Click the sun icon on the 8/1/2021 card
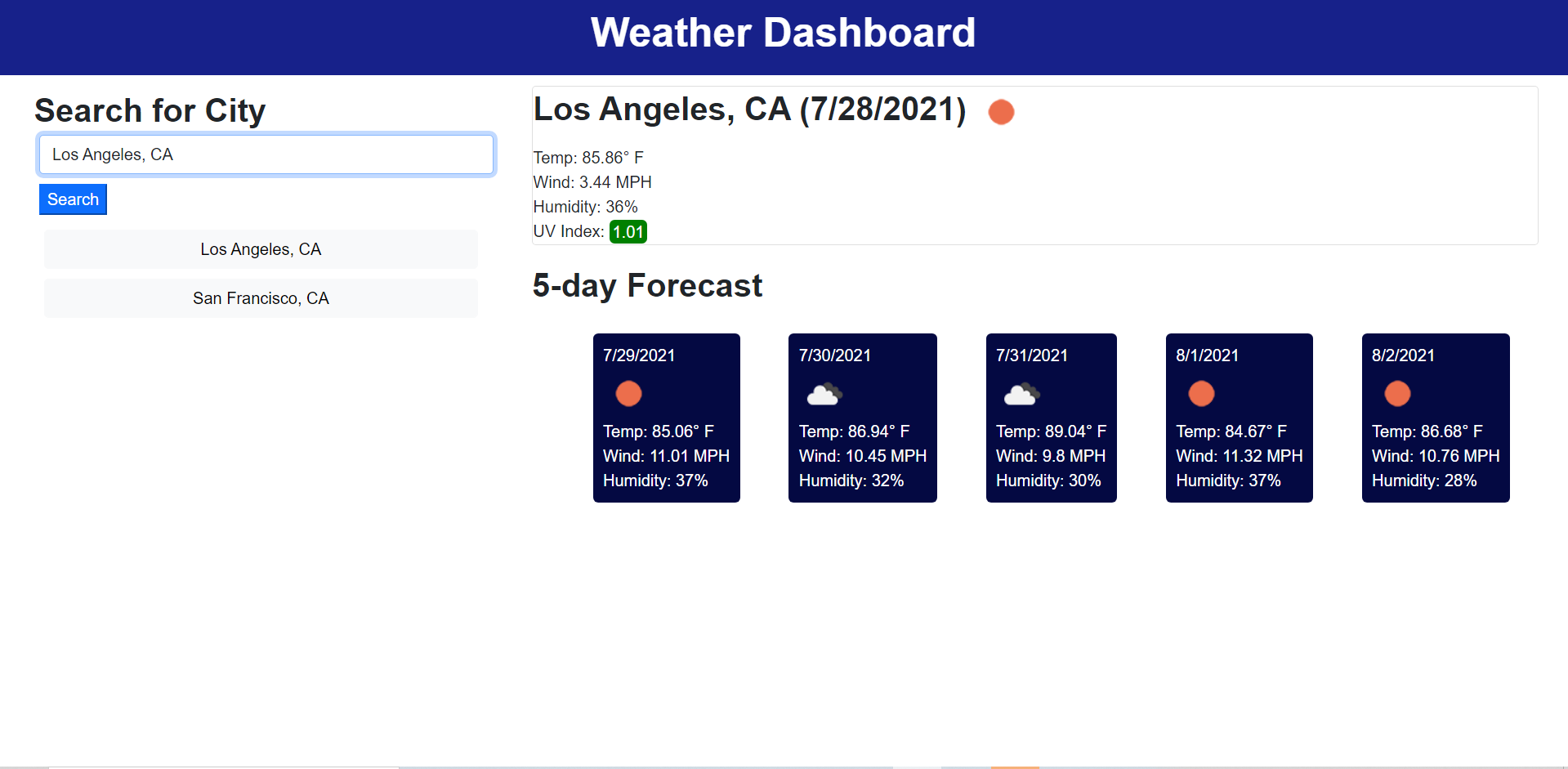This screenshot has width=1568, height=769. click(x=1201, y=394)
